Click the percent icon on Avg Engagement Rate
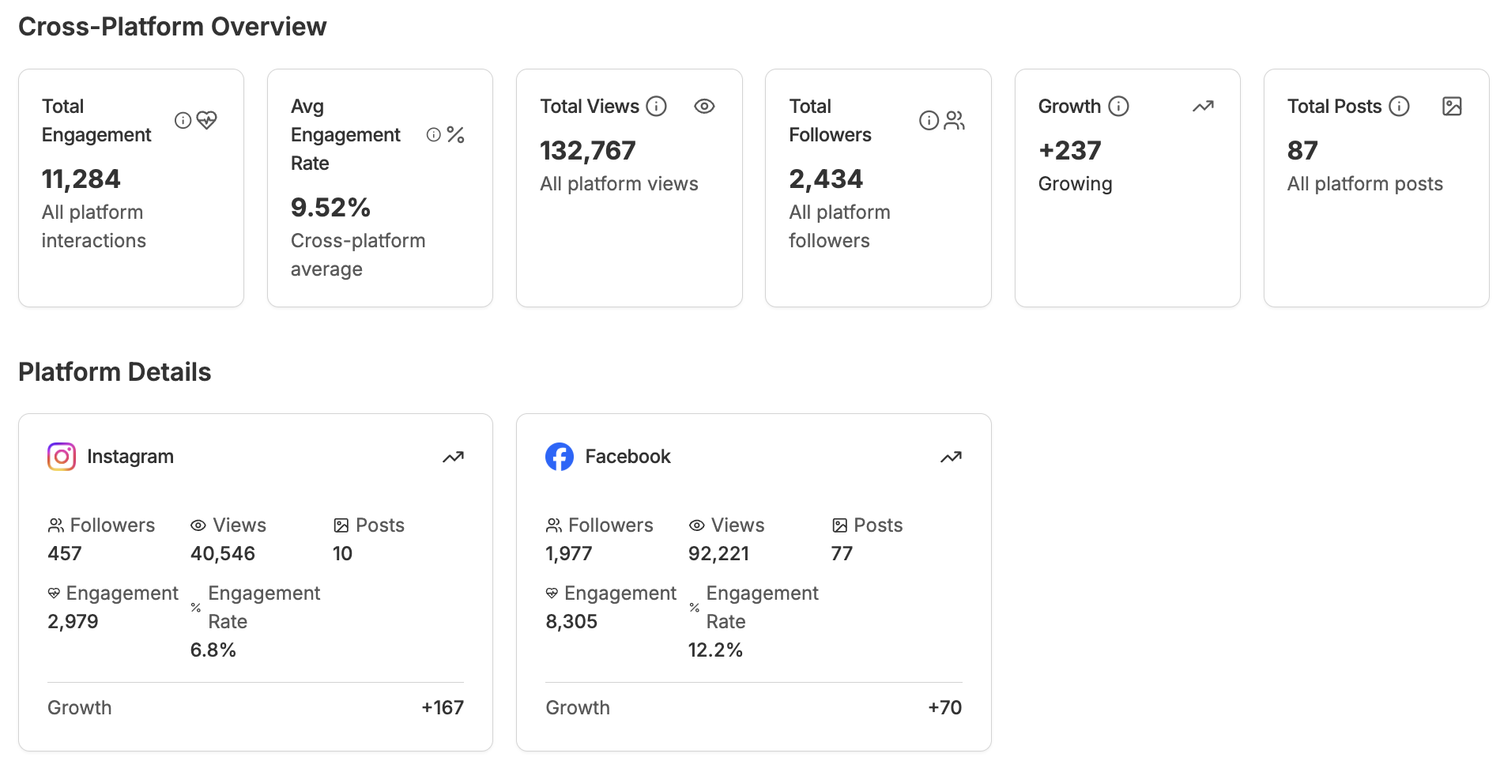 click(456, 135)
